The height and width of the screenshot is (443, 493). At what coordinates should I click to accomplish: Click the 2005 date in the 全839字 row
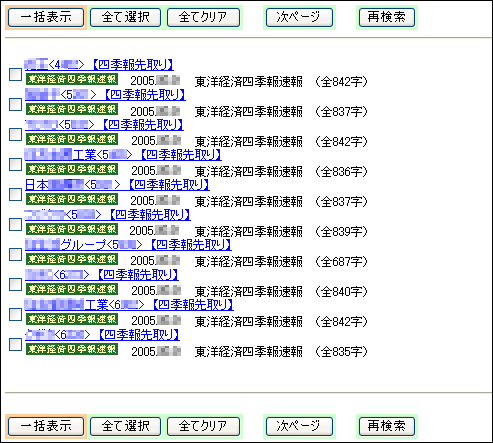pyautogui.click(x=155, y=231)
